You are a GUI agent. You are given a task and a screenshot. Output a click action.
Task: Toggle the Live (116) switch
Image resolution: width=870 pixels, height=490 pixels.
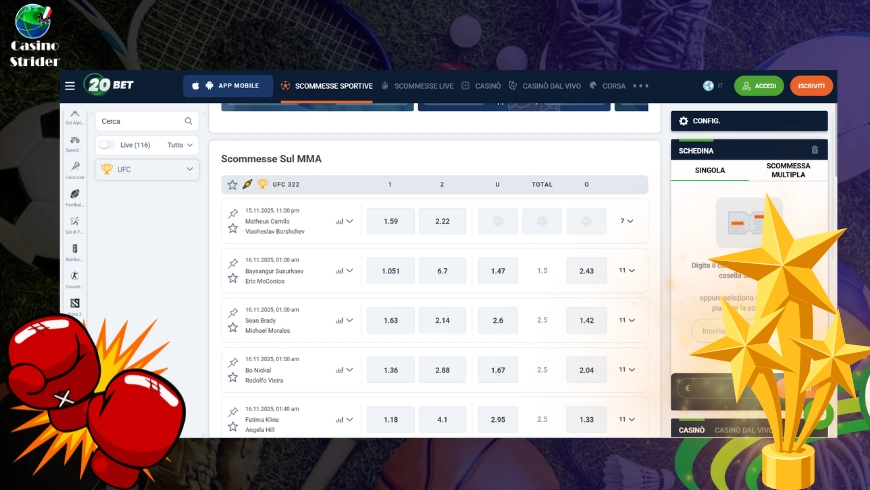pos(107,145)
